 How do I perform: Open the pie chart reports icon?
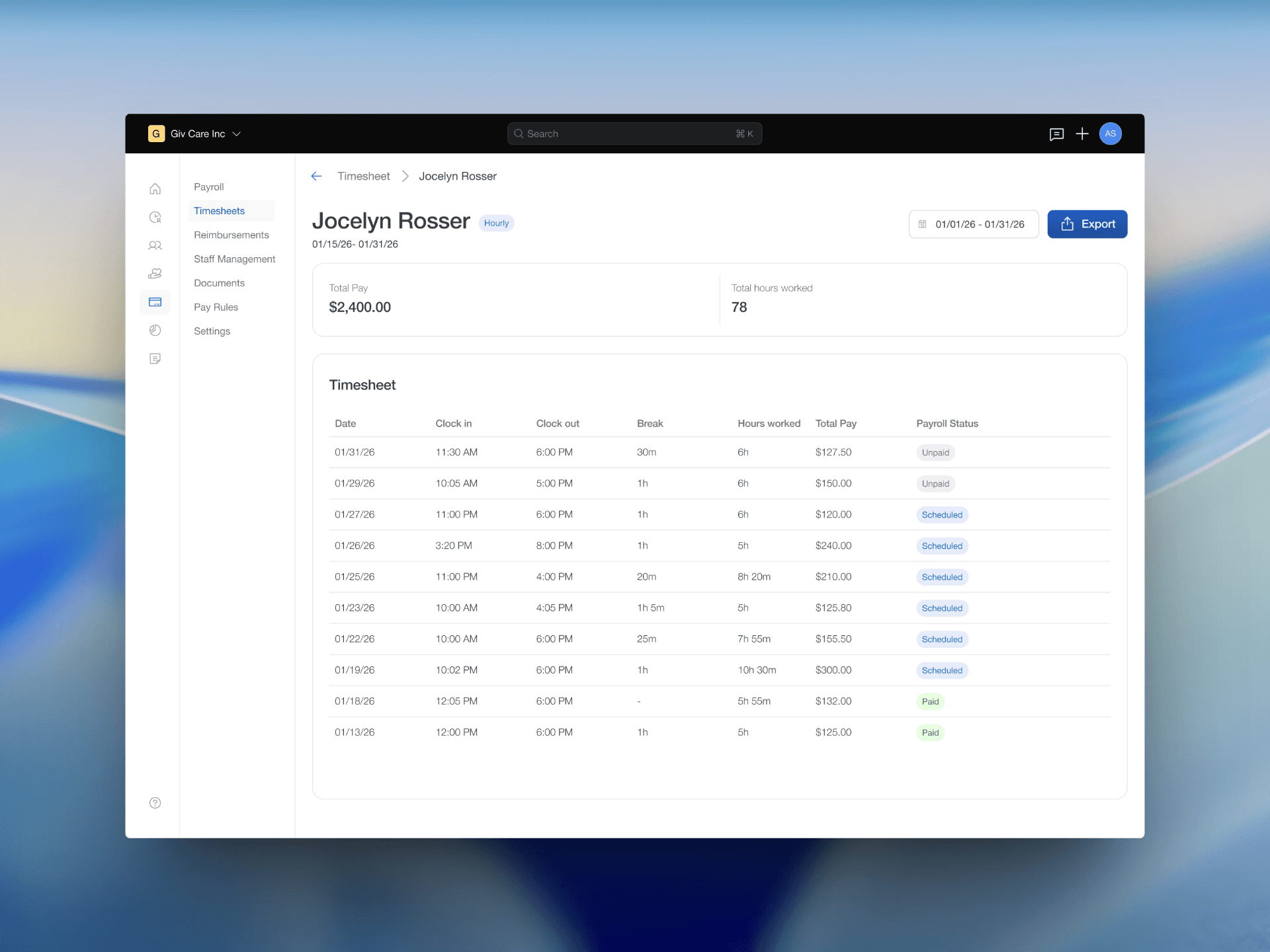click(155, 331)
